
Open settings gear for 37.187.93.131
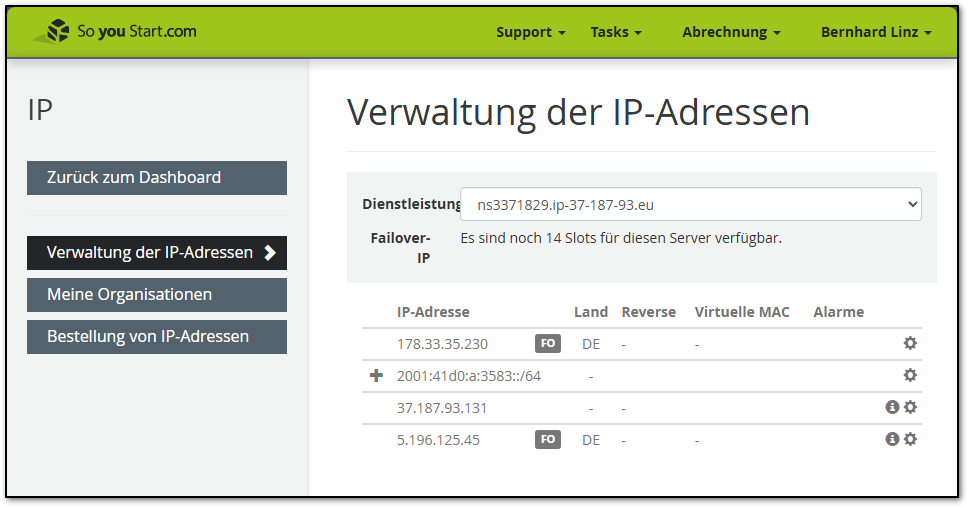910,407
